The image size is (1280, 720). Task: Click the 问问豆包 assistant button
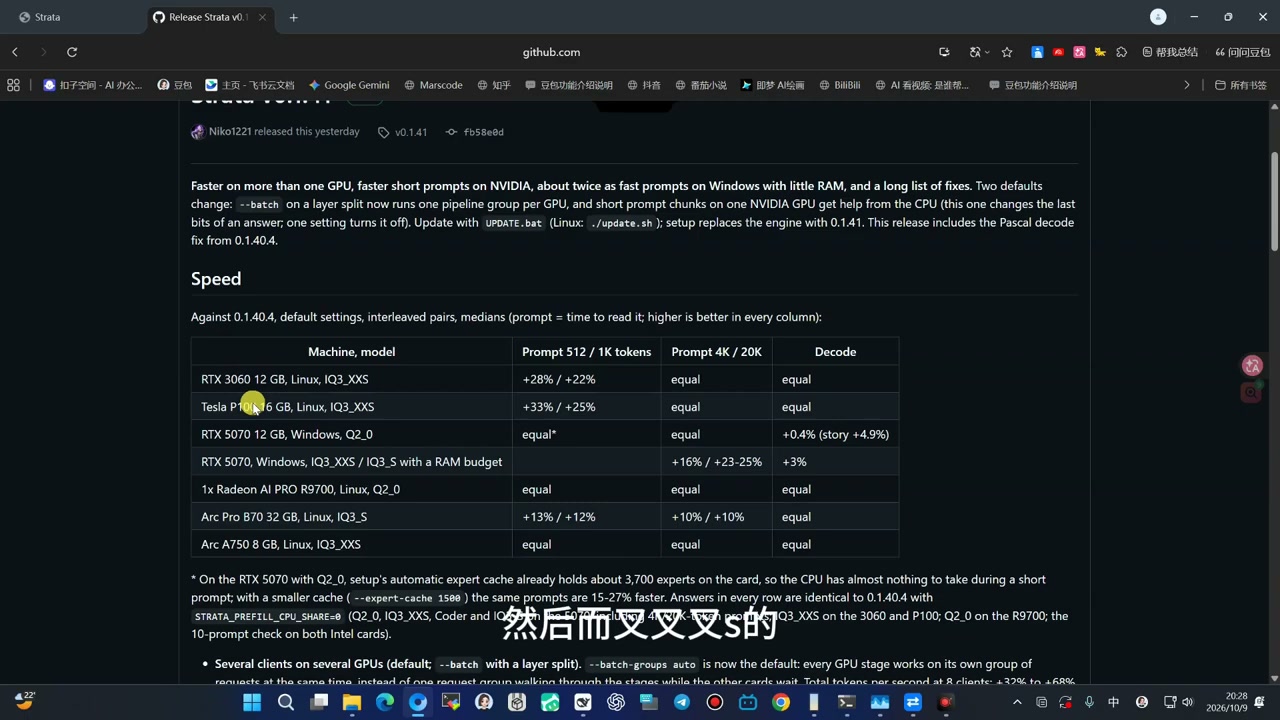[1243, 52]
